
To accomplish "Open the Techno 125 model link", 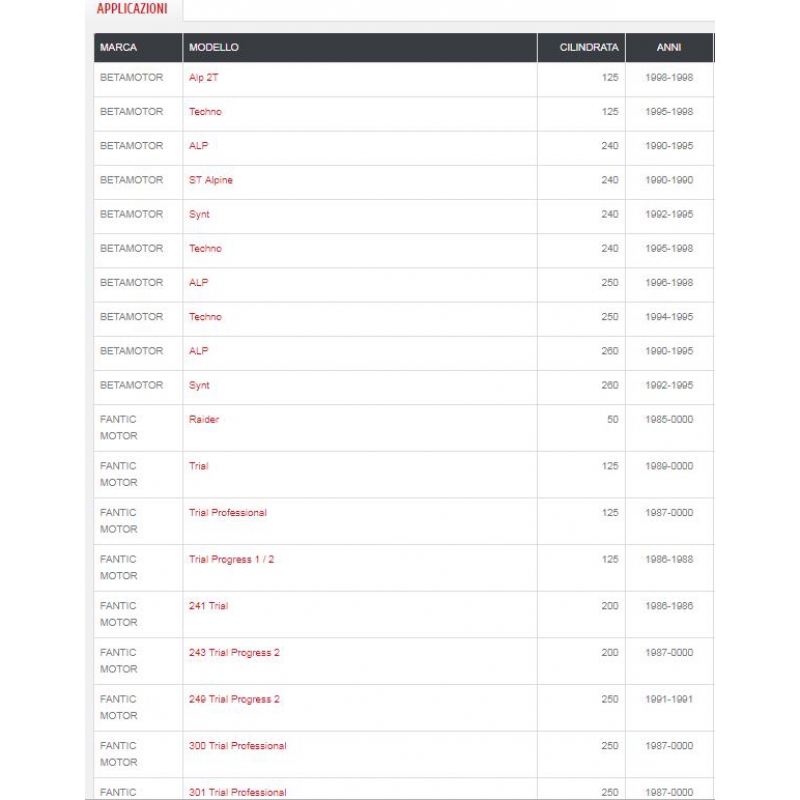I will coord(205,112).
